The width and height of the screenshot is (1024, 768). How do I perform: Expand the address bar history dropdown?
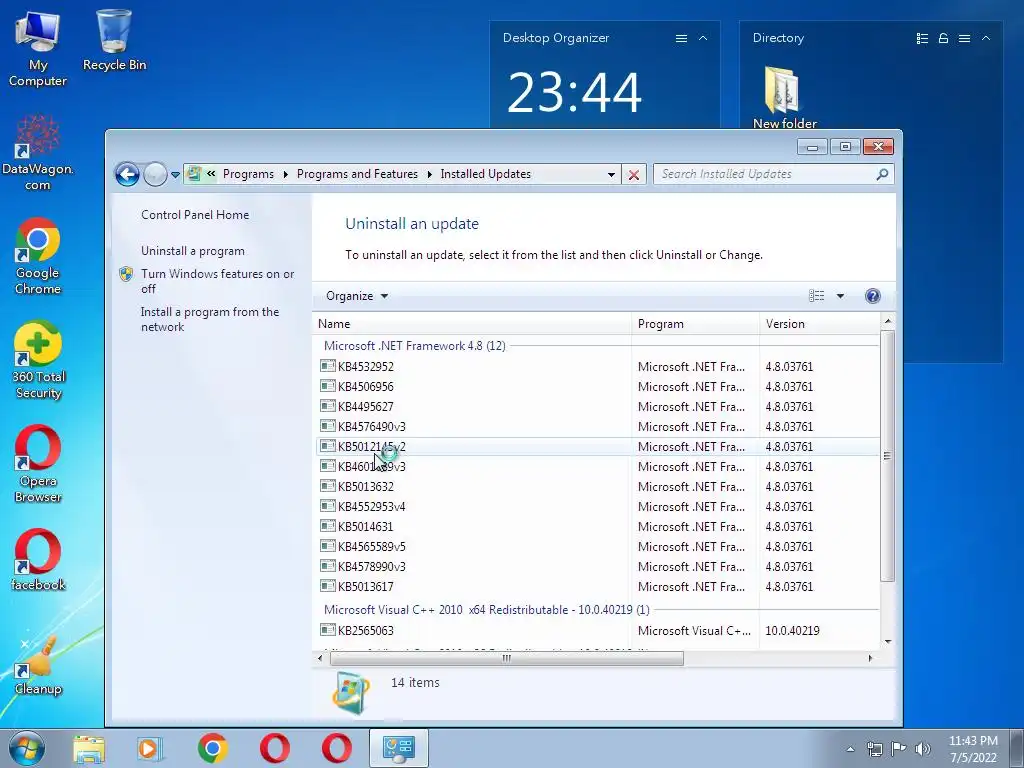coord(611,174)
